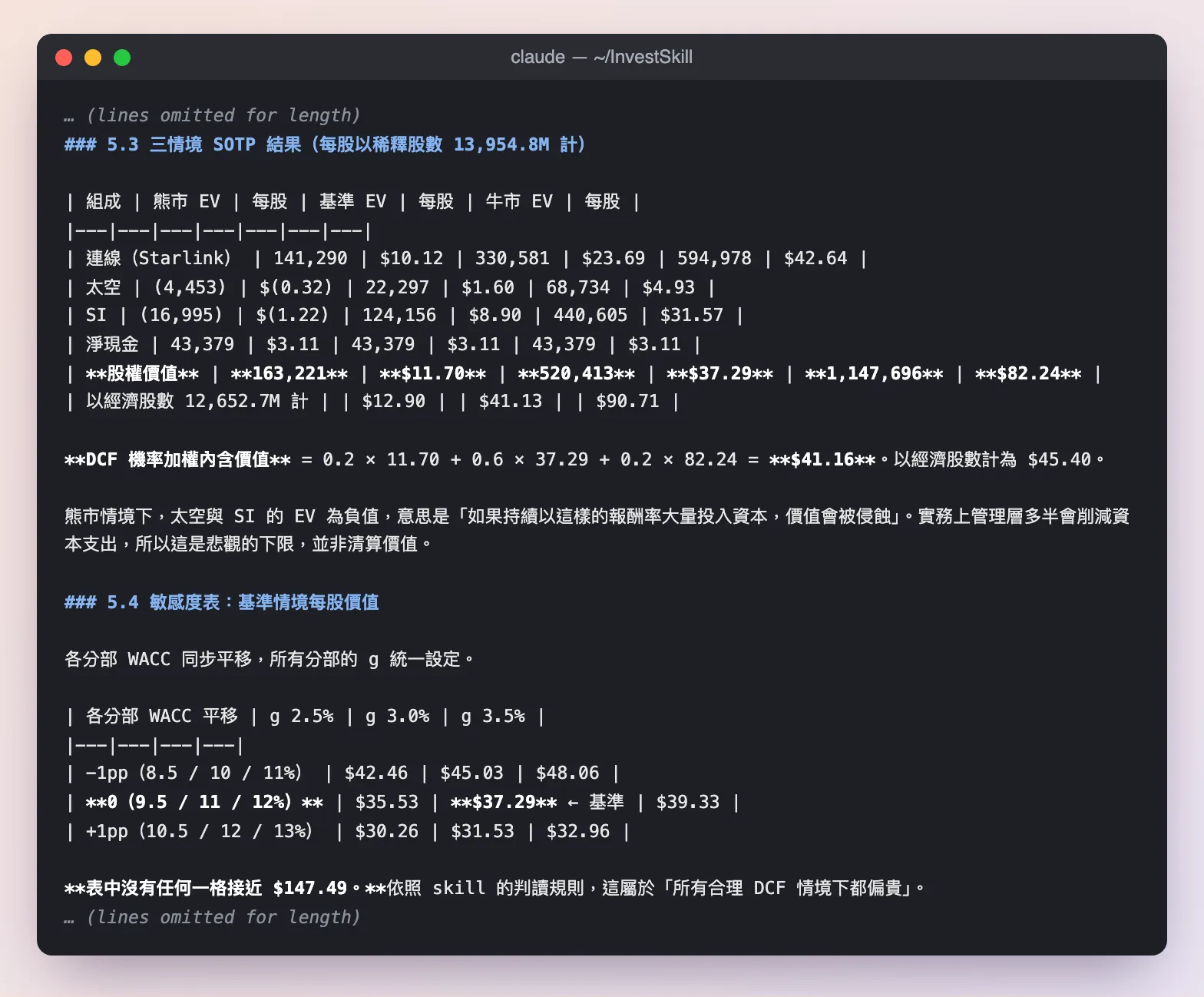Screen dimensions: 1204x997
Task: Select the $4.93 per-share cell
Action: click(x=668, y=287)
